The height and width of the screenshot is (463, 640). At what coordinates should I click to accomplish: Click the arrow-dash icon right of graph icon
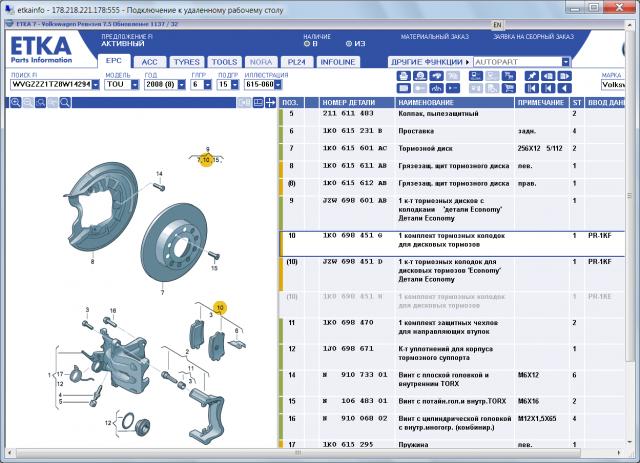tap(453, 88)
